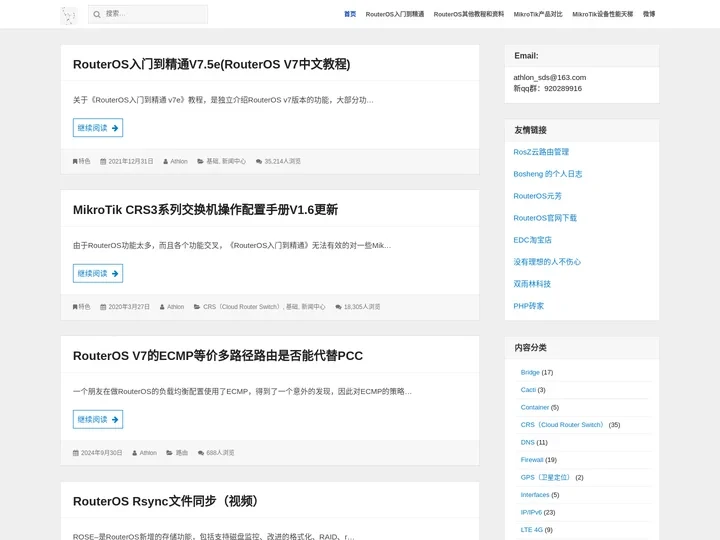Open CRS（Cloud Router Switch） link under CRS3 post
This screenshot has height=540, width=720.
pyautogui.click(x=242, y=307)
